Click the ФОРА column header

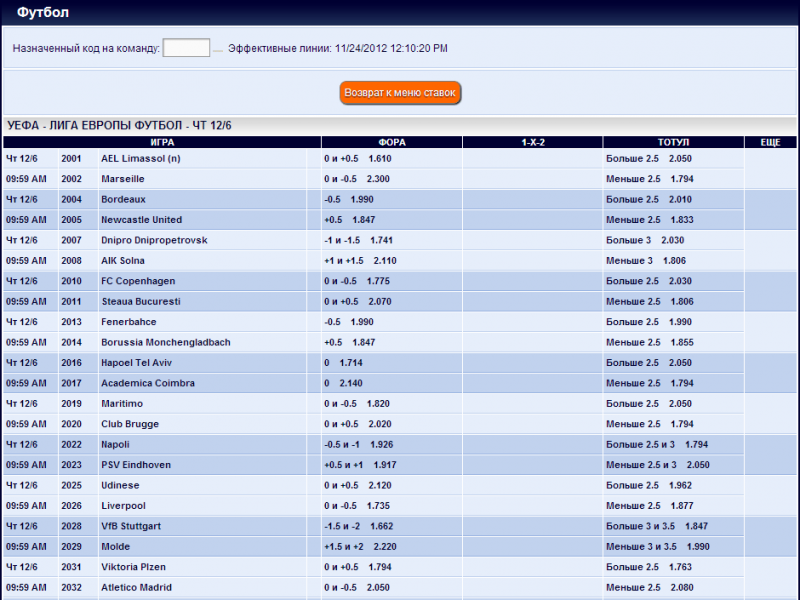(391, 143)
